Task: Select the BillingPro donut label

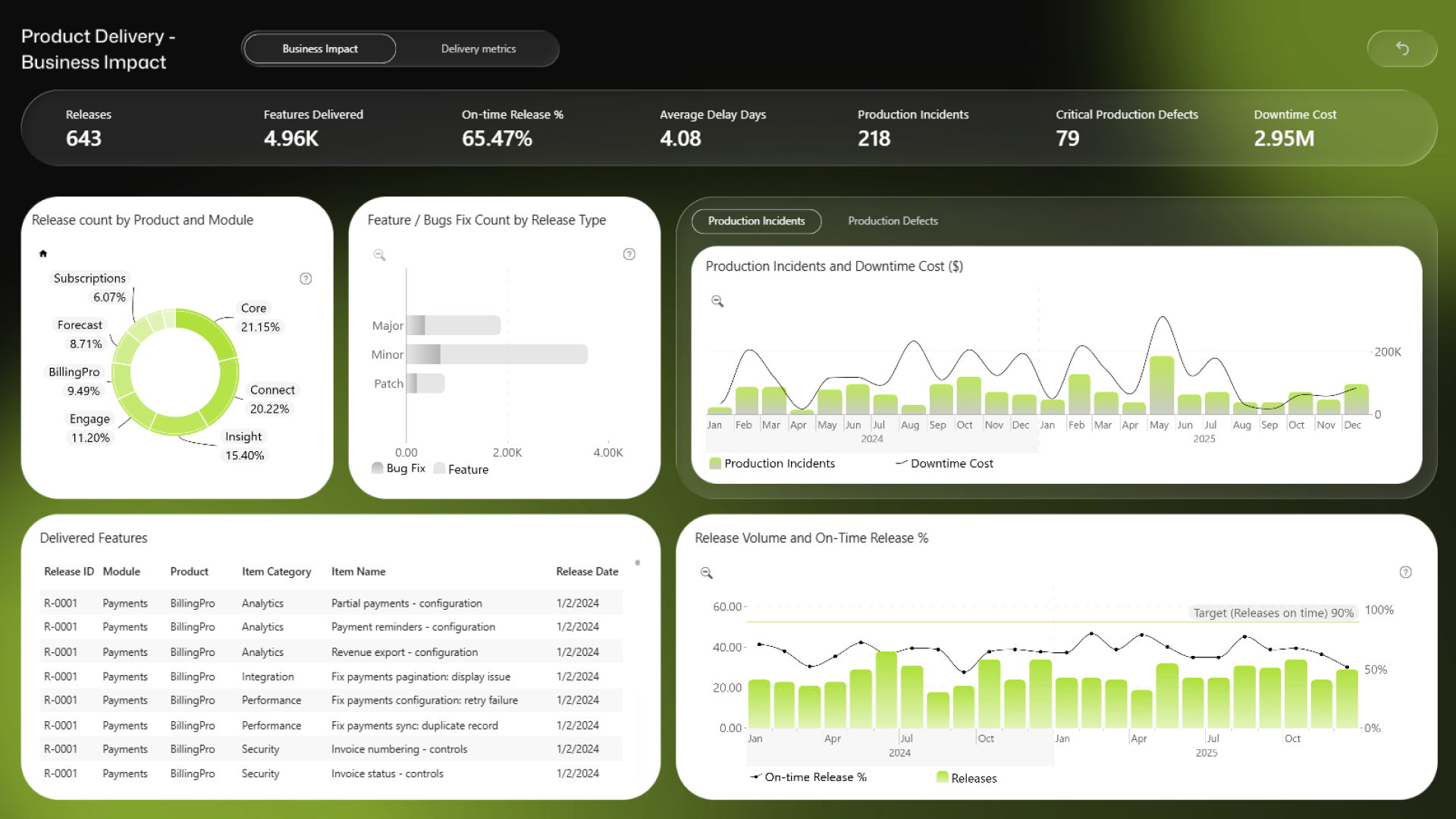Action: (x=74, y=372)
